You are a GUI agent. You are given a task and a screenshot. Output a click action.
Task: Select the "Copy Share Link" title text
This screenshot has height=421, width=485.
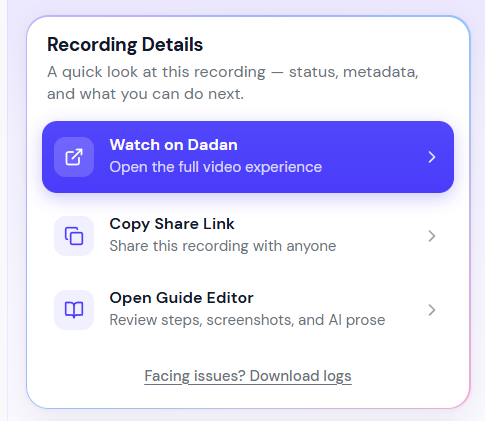click(x=172, y=224)
